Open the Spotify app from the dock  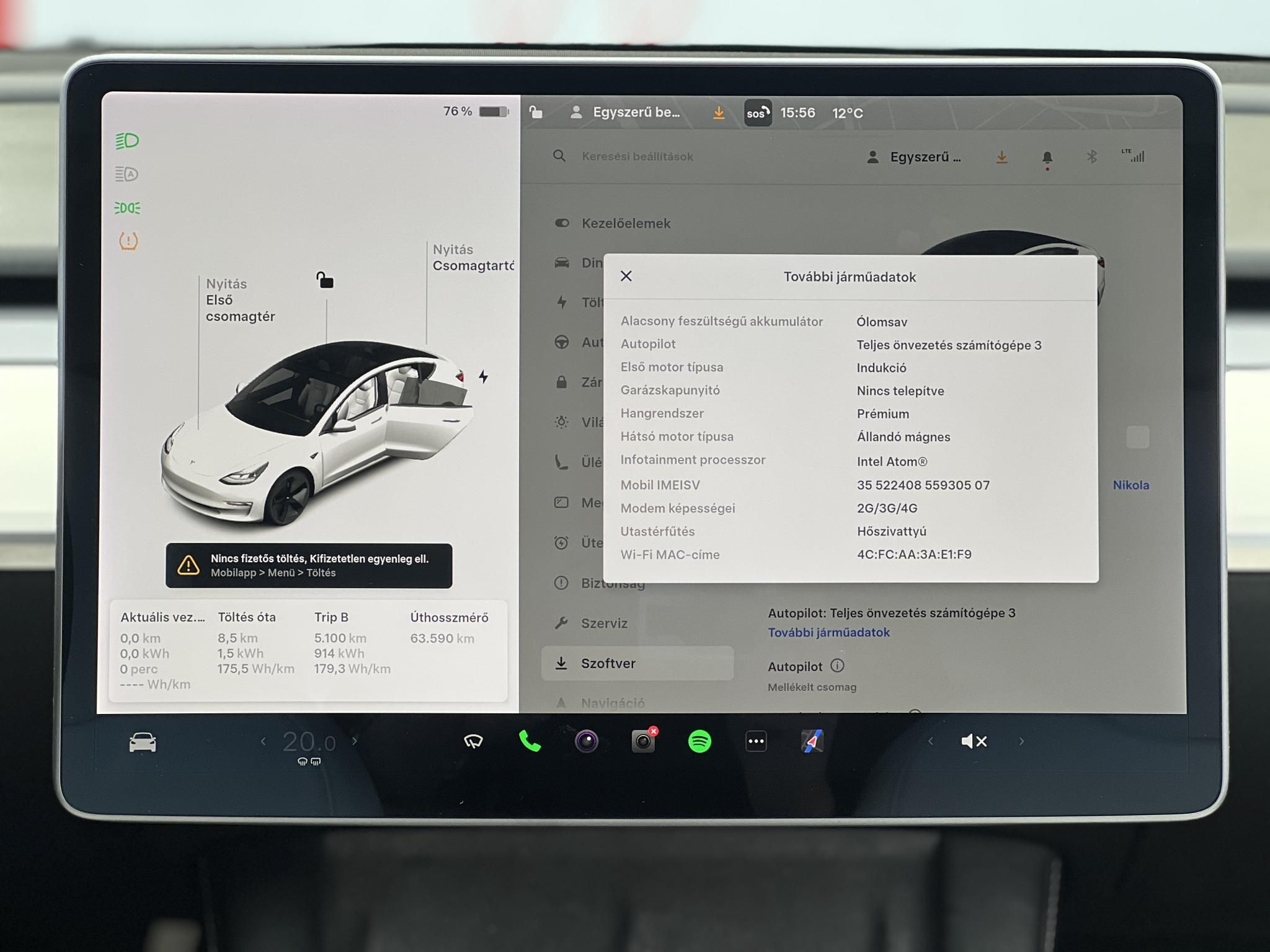pos(699,741)
